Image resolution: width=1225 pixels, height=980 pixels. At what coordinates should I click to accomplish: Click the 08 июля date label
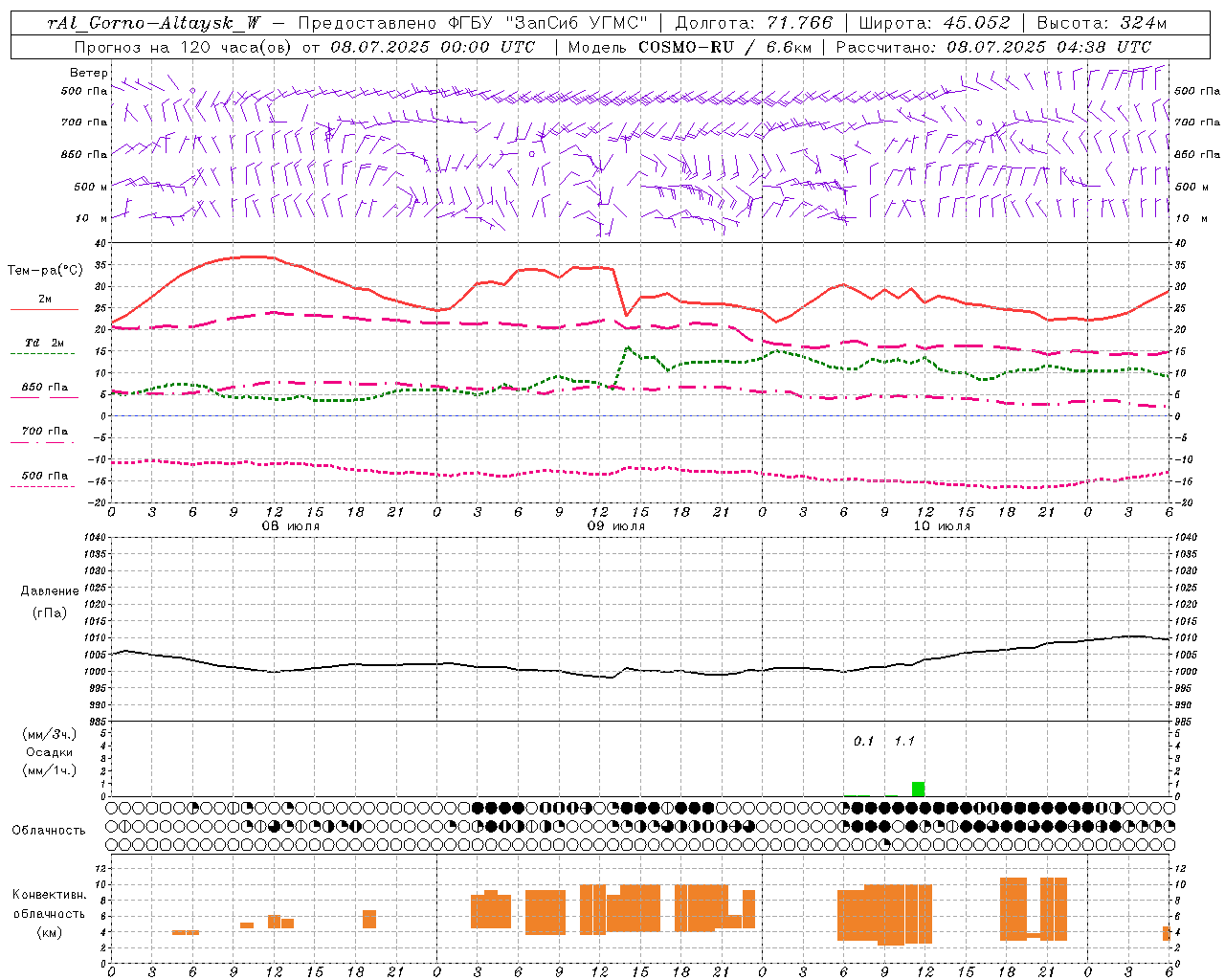pos(291,526)
